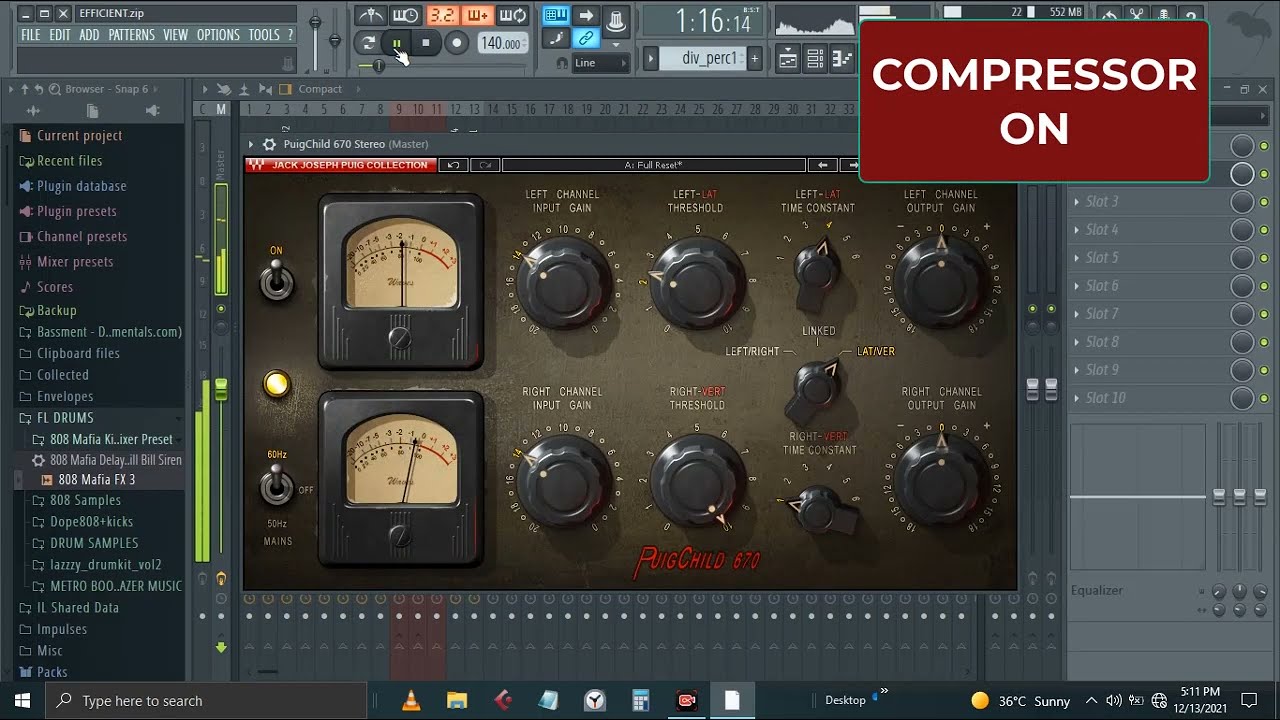Show browser all files tab icon
This screenshot has height=720, width=1280.
coord(93,111)
